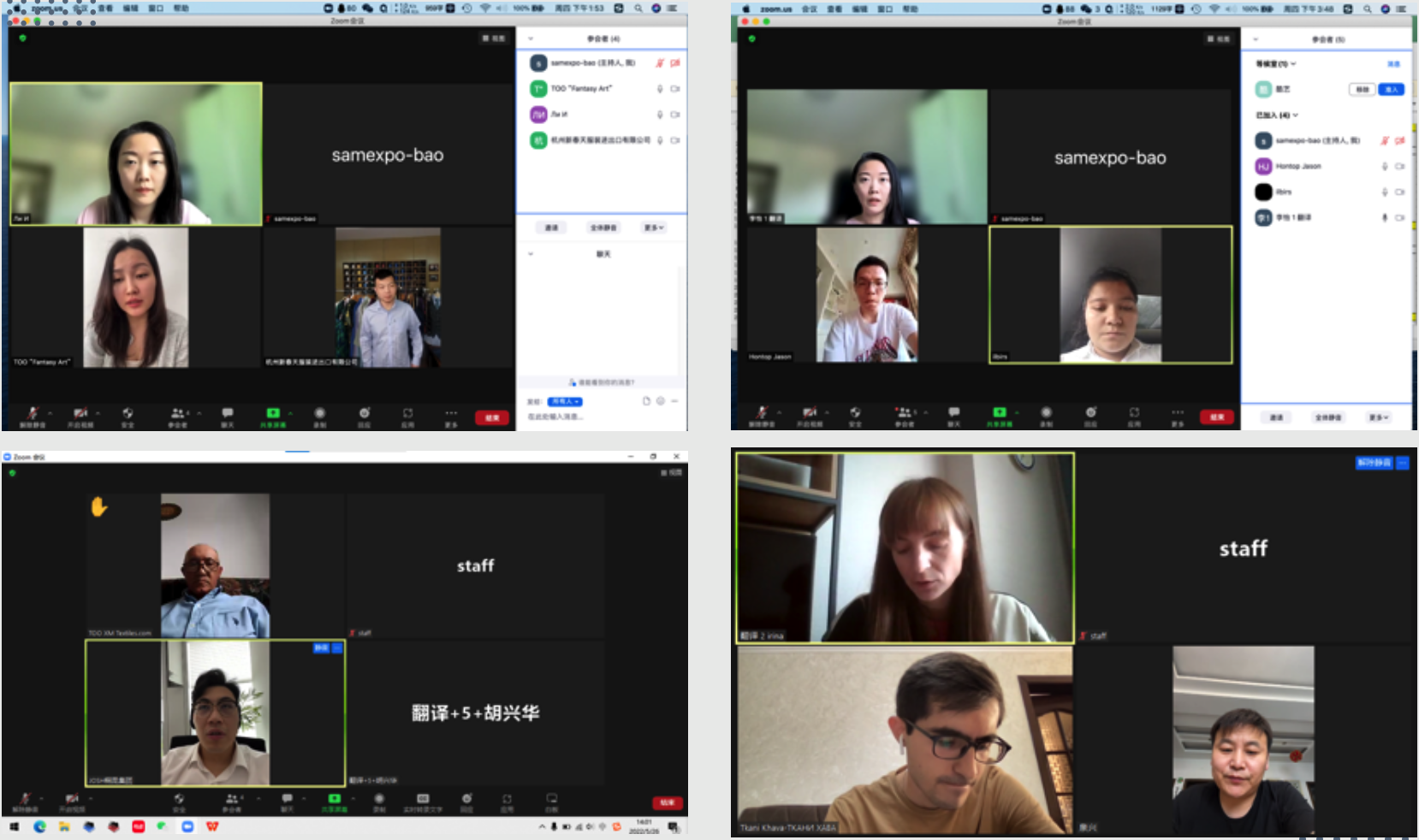1419x840 pixels.
Task: Open video options caret in chat-panel Zoom window
Action: 98,413
